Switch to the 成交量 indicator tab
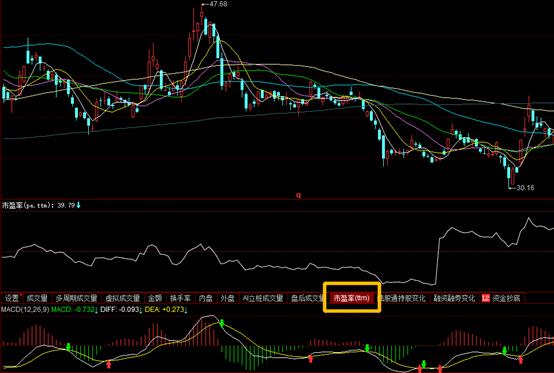Screen dimensions: 554x373 pos(37,298)
